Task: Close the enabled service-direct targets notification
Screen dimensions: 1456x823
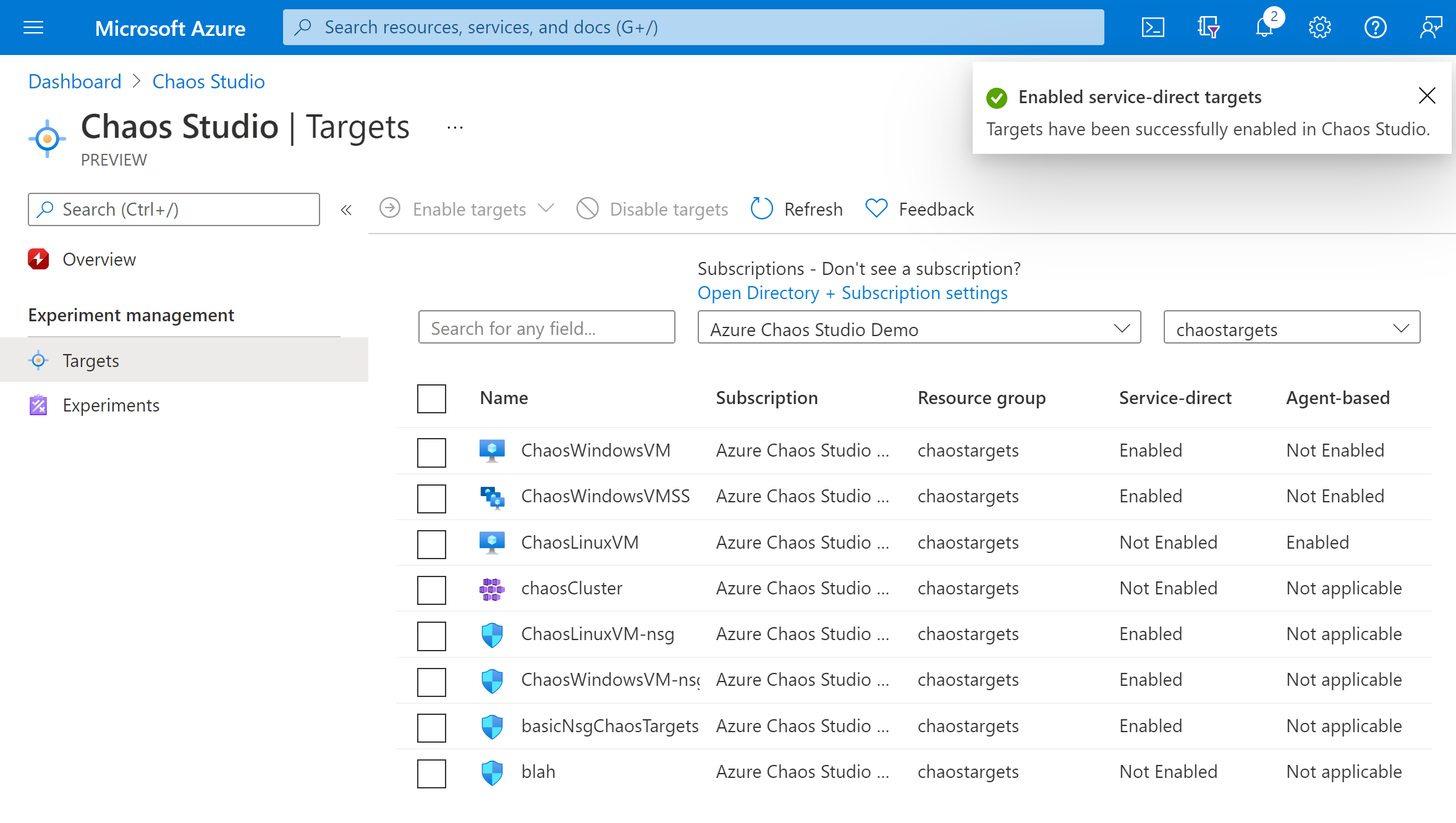Action: tap(1428, 95)
